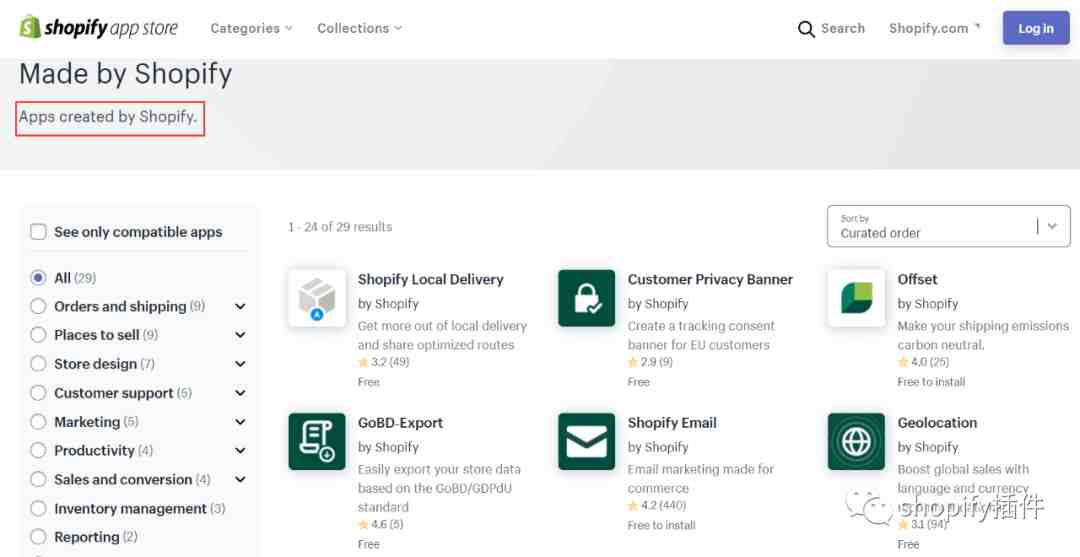Open Customer Privacy Banner title link
The image size is (1080, 557).
pos(710,280)
